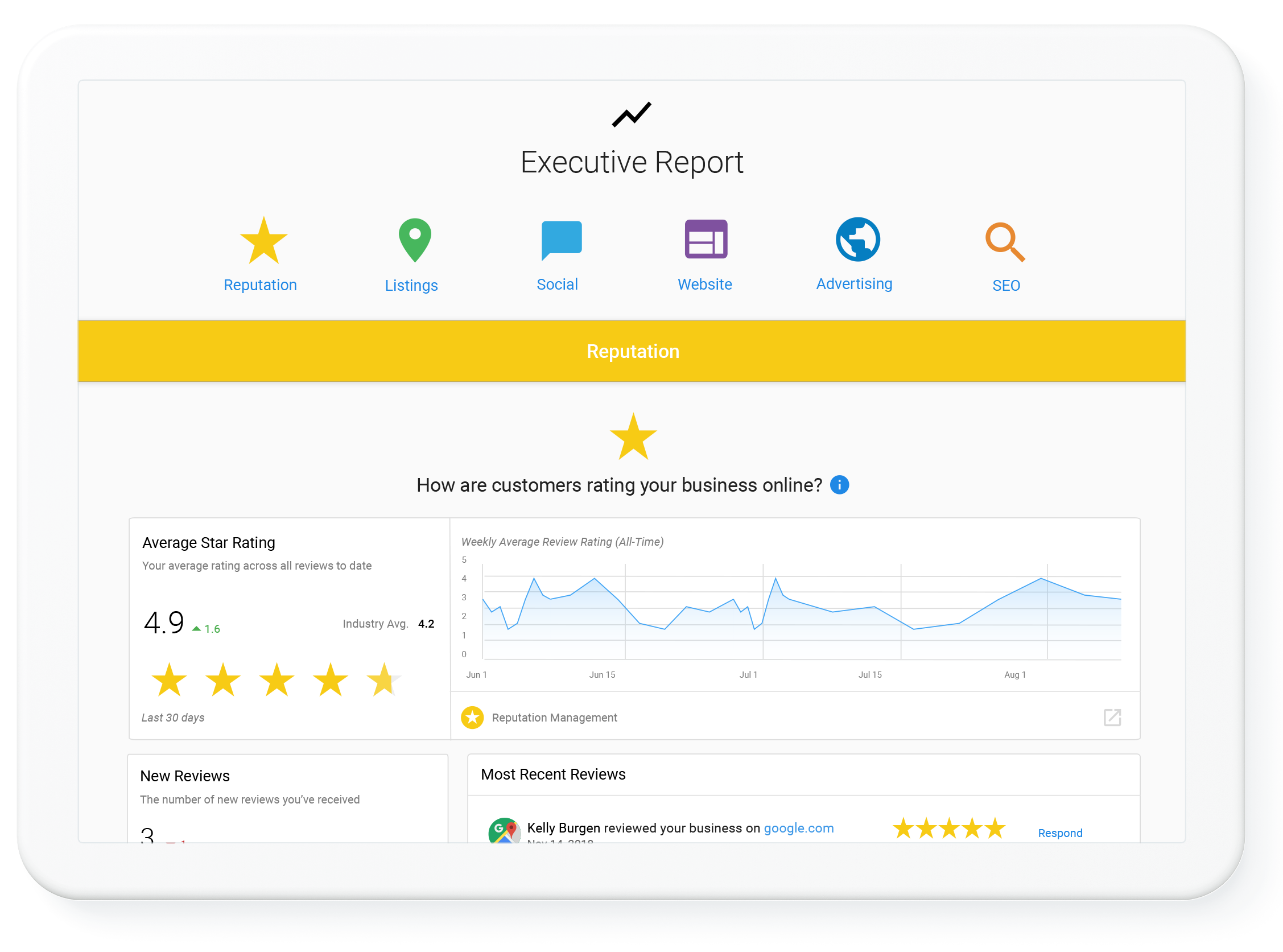Click the Last 30 days label
The image size is (1283, 952).
click(173, 718)
